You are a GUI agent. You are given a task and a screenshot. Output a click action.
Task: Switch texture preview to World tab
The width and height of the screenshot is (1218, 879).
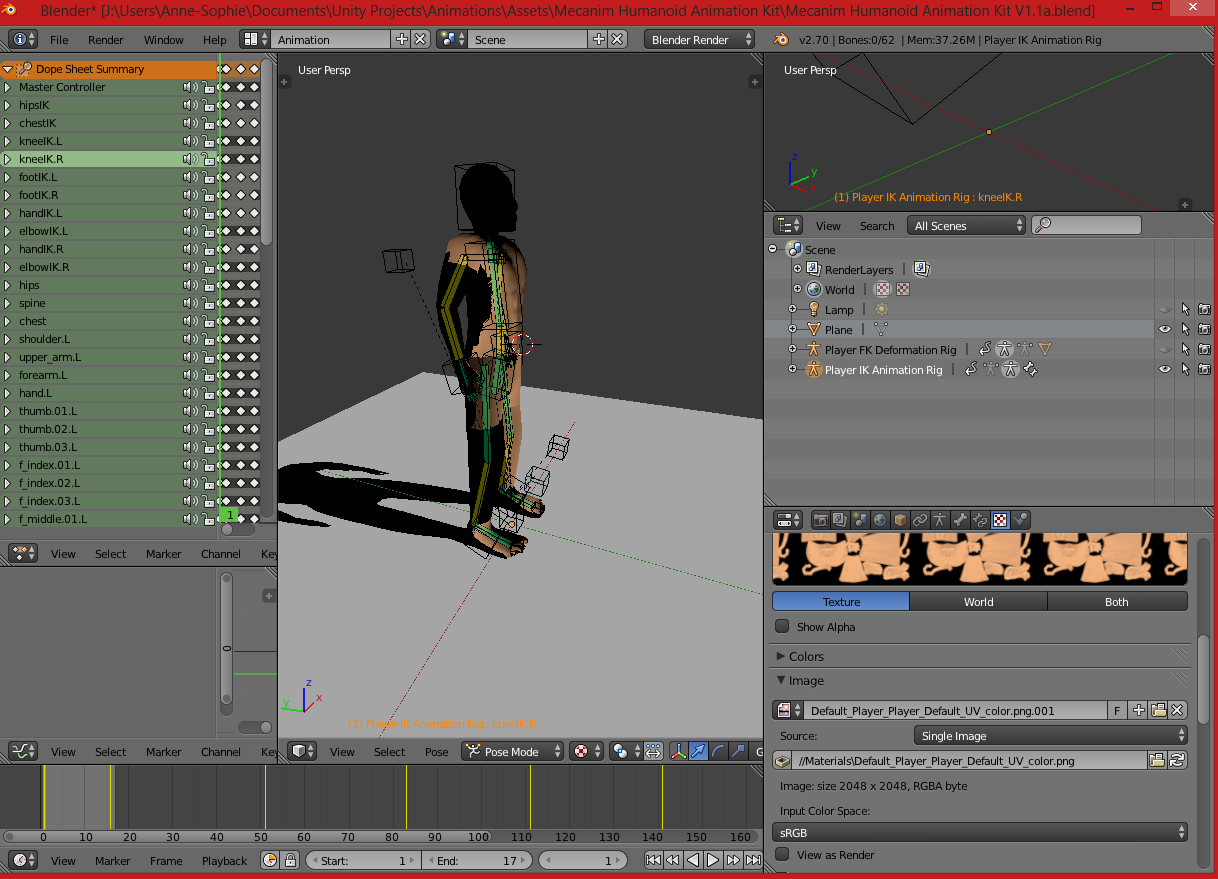tap(978, 601)
